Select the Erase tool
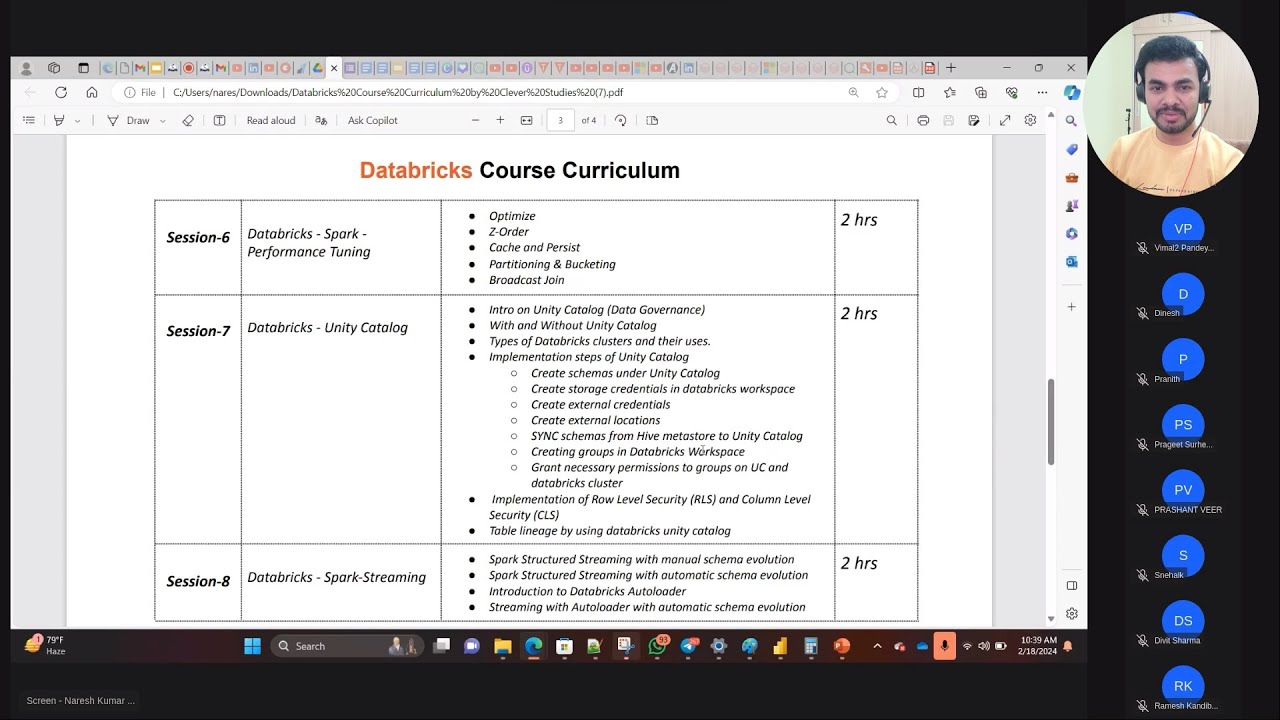 pyautogui.click(x=188, y=120)
